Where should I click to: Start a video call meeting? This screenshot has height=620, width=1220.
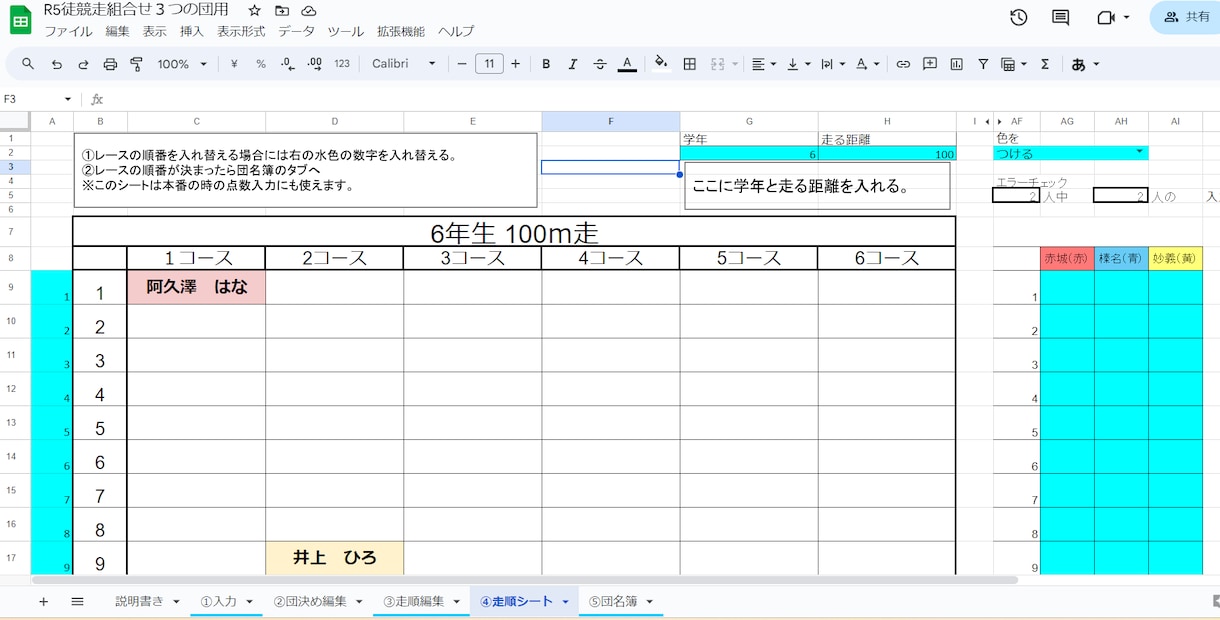tap(1105, 17)
